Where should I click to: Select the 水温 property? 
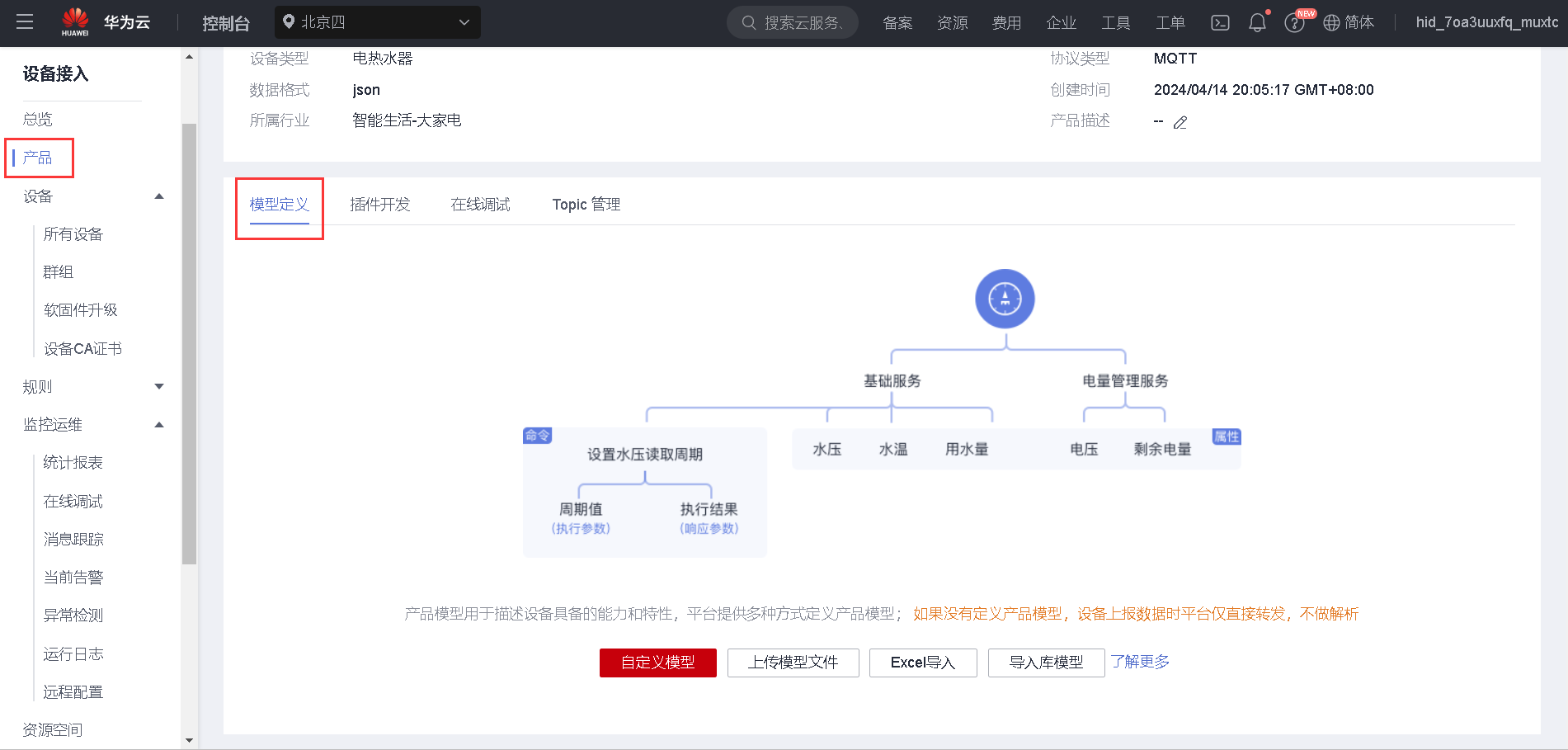coord(893,450)
